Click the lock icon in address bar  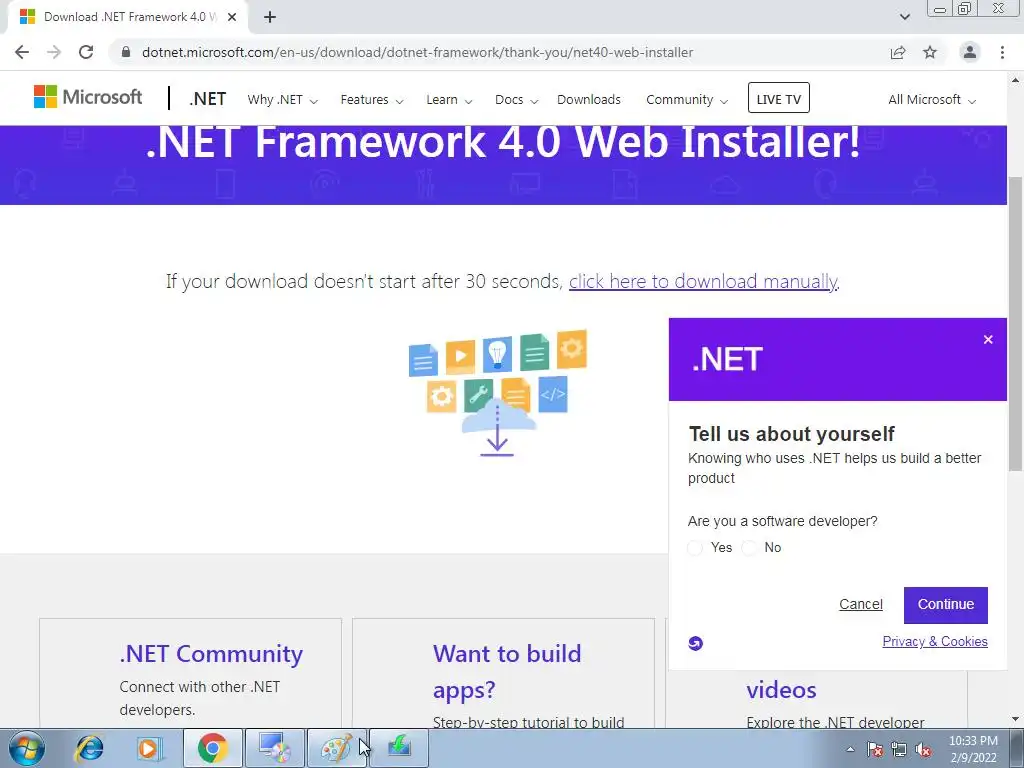[x=126, y=52]
